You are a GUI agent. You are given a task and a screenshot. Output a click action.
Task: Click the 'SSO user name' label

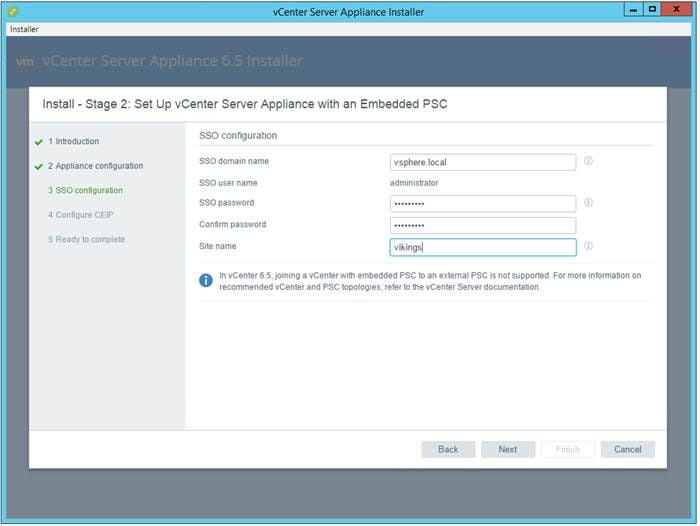coord(228,183)
